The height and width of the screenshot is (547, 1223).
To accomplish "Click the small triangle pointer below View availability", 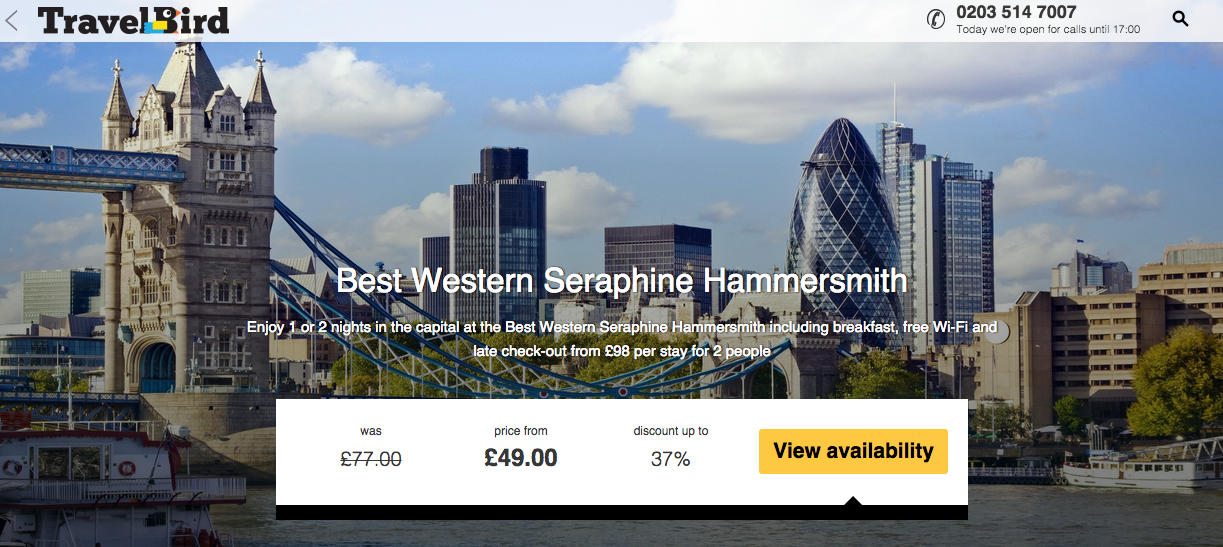I will [x=853, y=500].
